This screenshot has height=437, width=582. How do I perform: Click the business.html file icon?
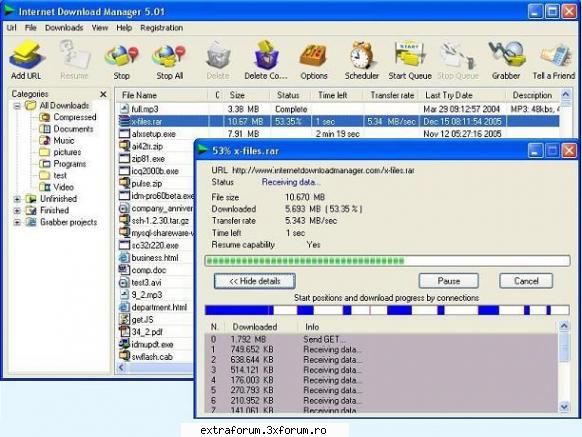(x=124, y=257)
